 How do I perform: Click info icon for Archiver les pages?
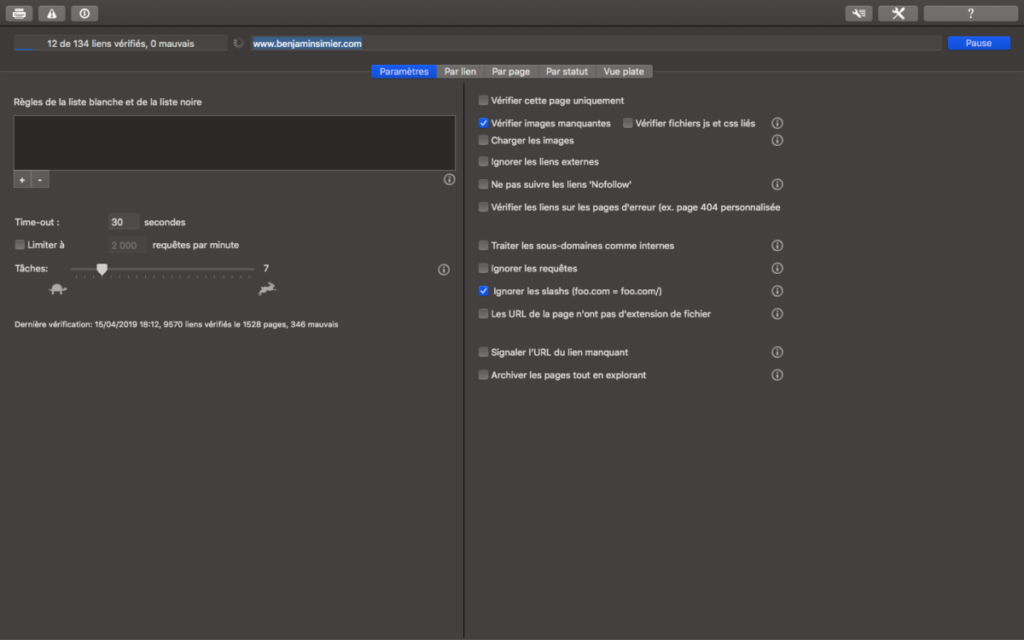(x=777, y=375)
